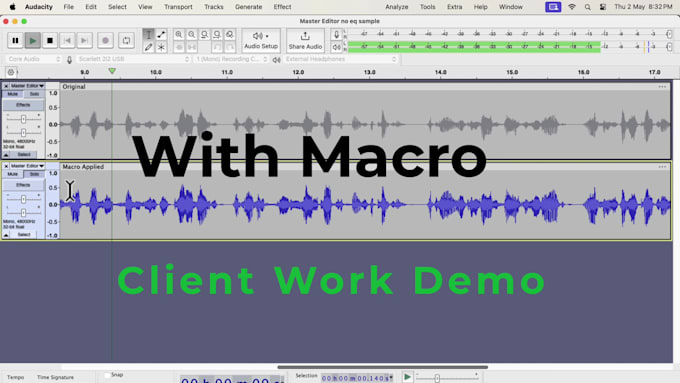Click the record meter microphone icon
Image resolution: width=680 pixels, height=383 pixels.
coord(336,34)
